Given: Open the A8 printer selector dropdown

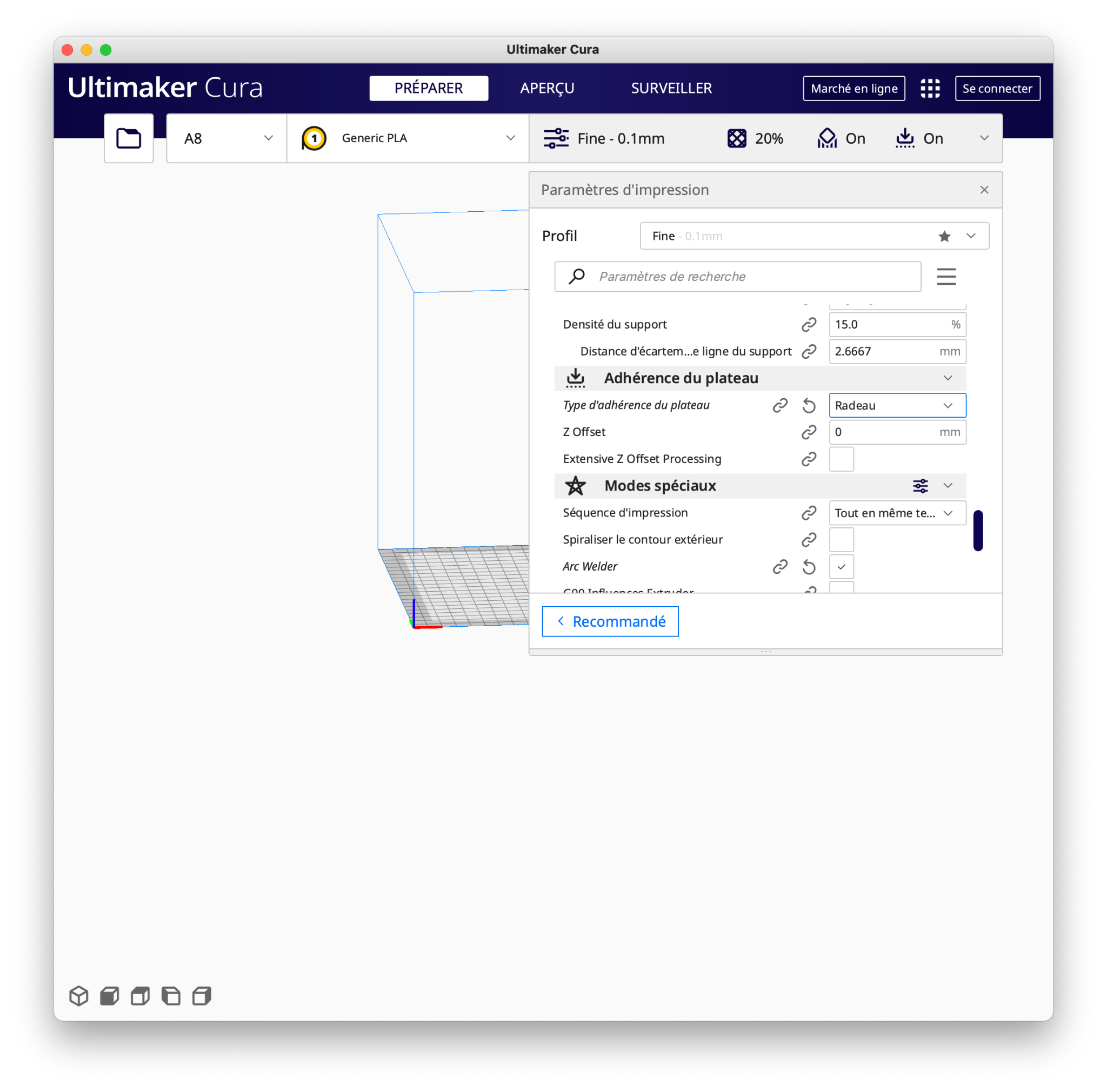Looking at the screenshot, I should point(226,138).
